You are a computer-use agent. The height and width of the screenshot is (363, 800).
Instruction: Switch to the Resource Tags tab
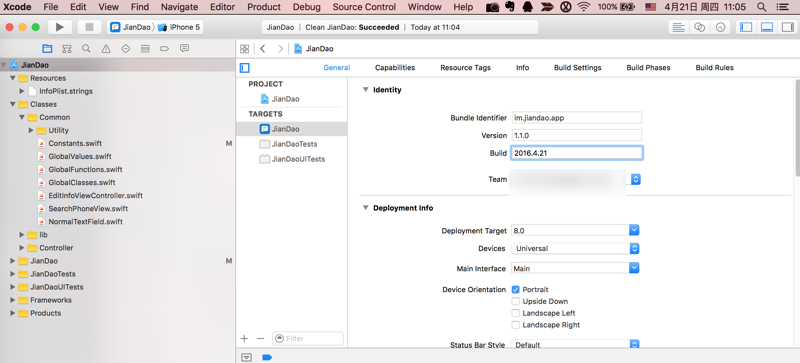(465, 67)
